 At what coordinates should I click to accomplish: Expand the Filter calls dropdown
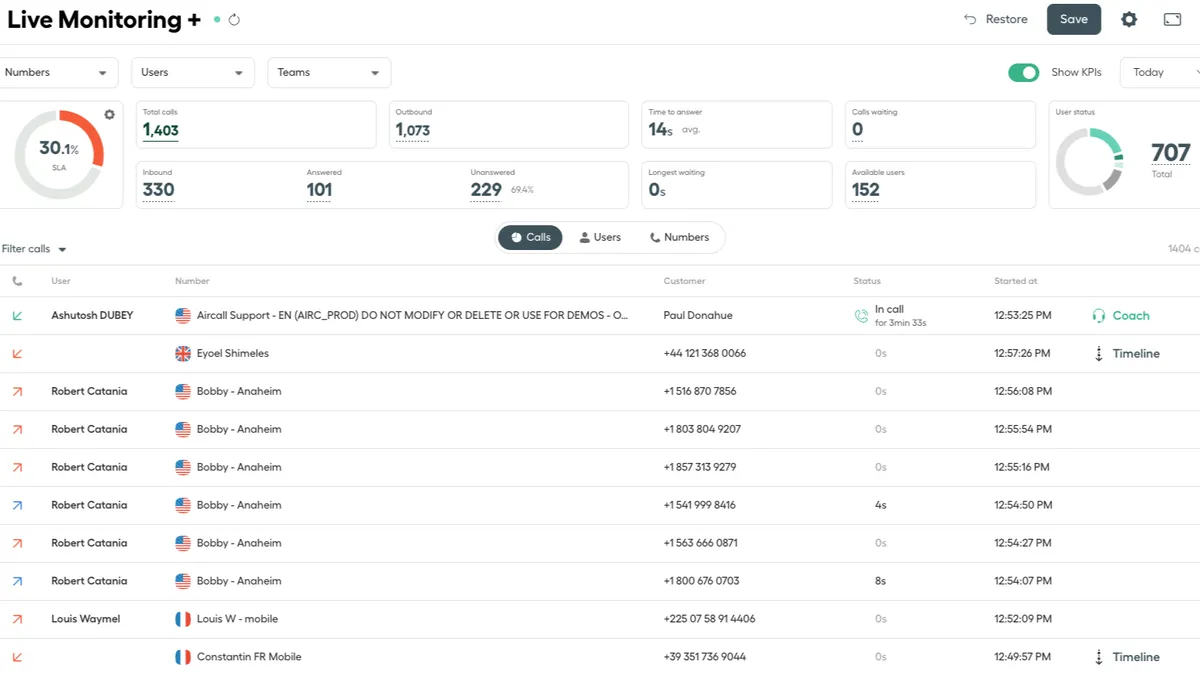click(x=34, y=249)
